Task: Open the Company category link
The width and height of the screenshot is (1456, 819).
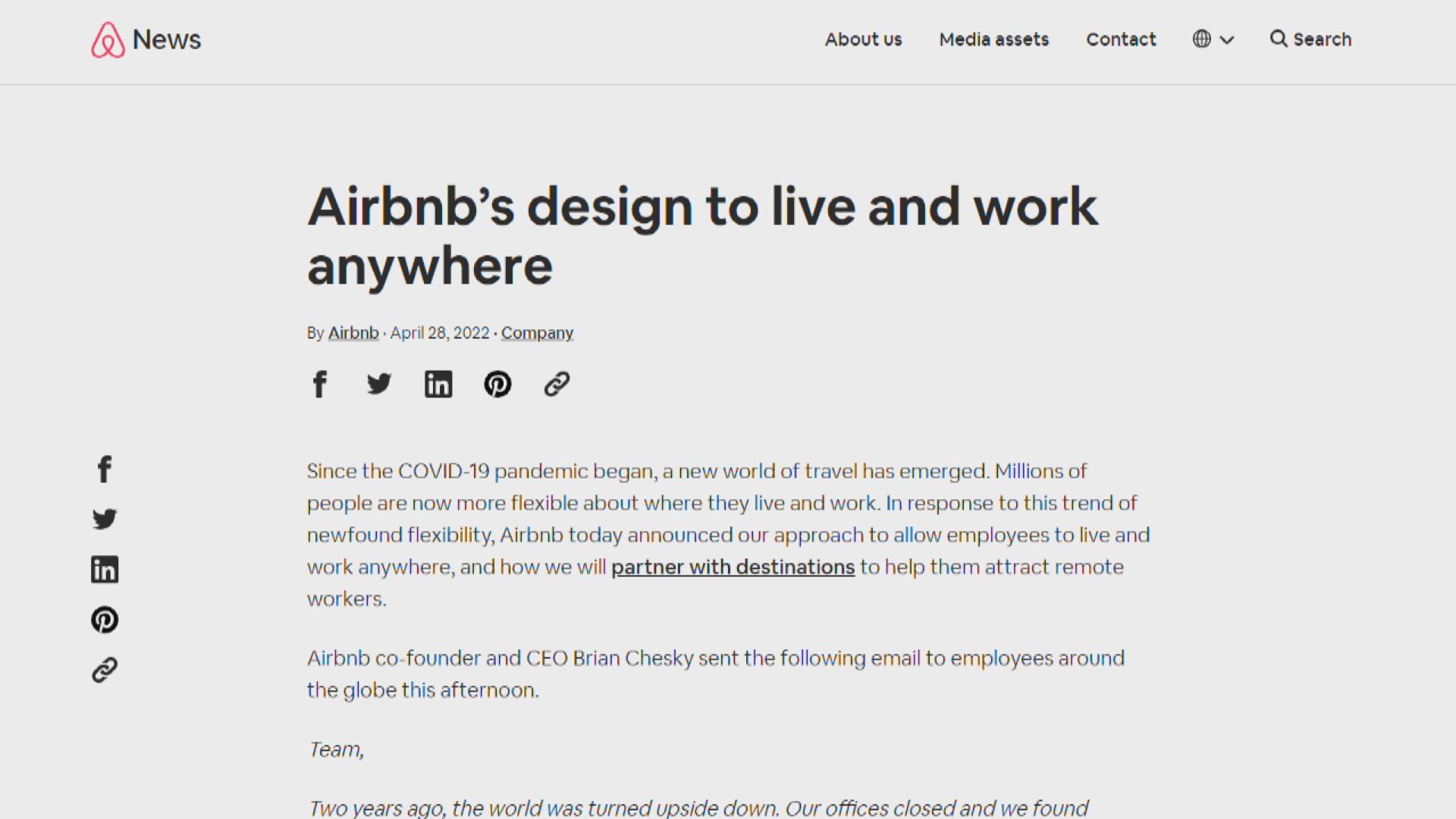Action: [537, 332]
